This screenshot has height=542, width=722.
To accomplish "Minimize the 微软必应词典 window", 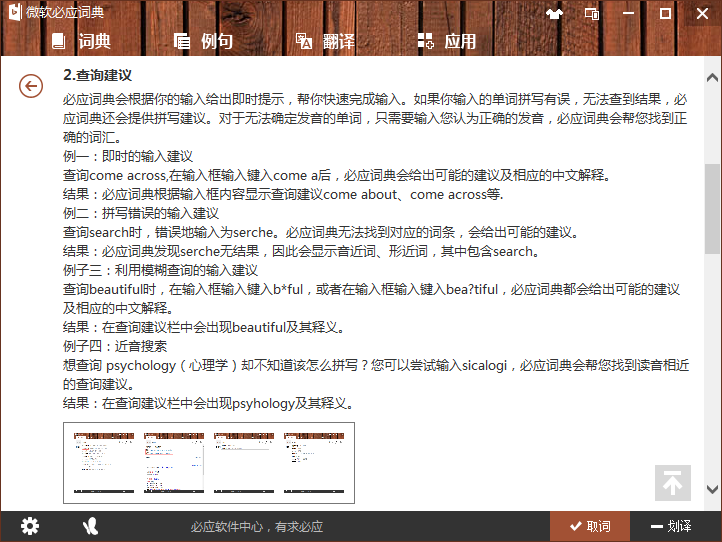I will [629, 13].
